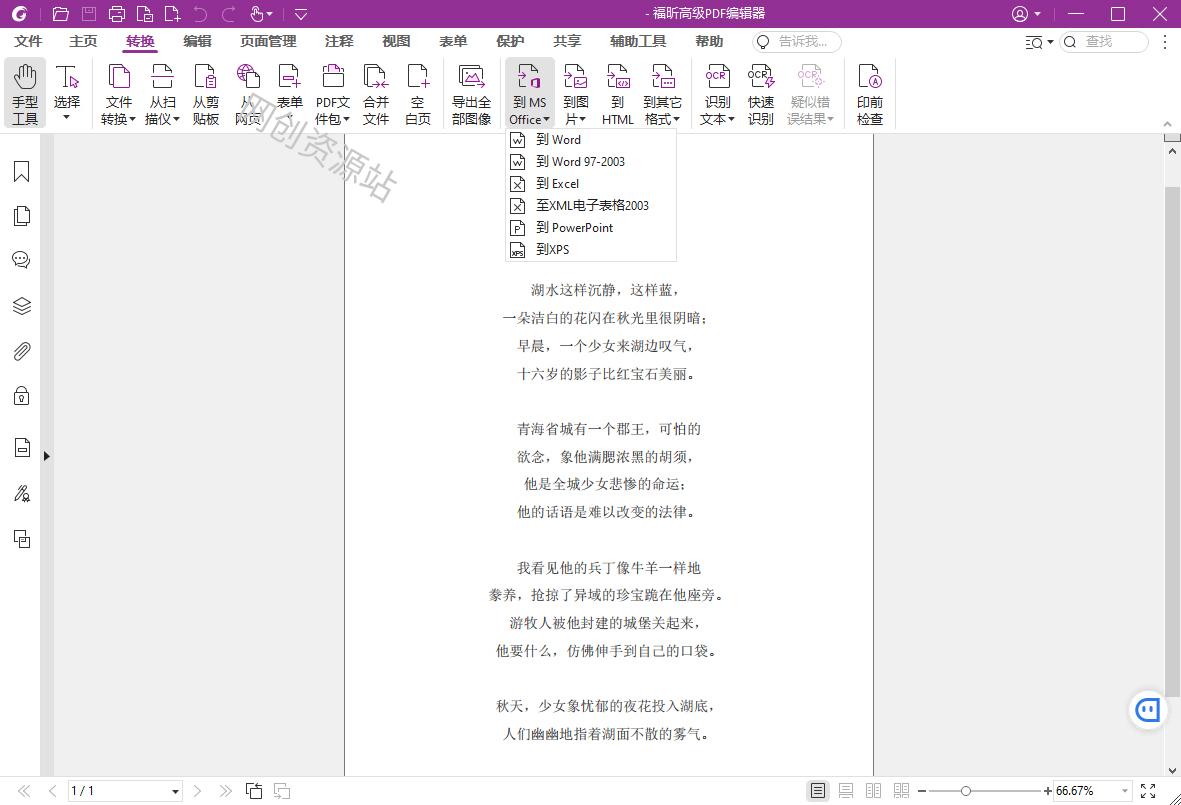Image resolution: width=1181 pixels, height=805 pixels.
Task: Choose 到 Word 97-2003 option
Action: [590, 161]
